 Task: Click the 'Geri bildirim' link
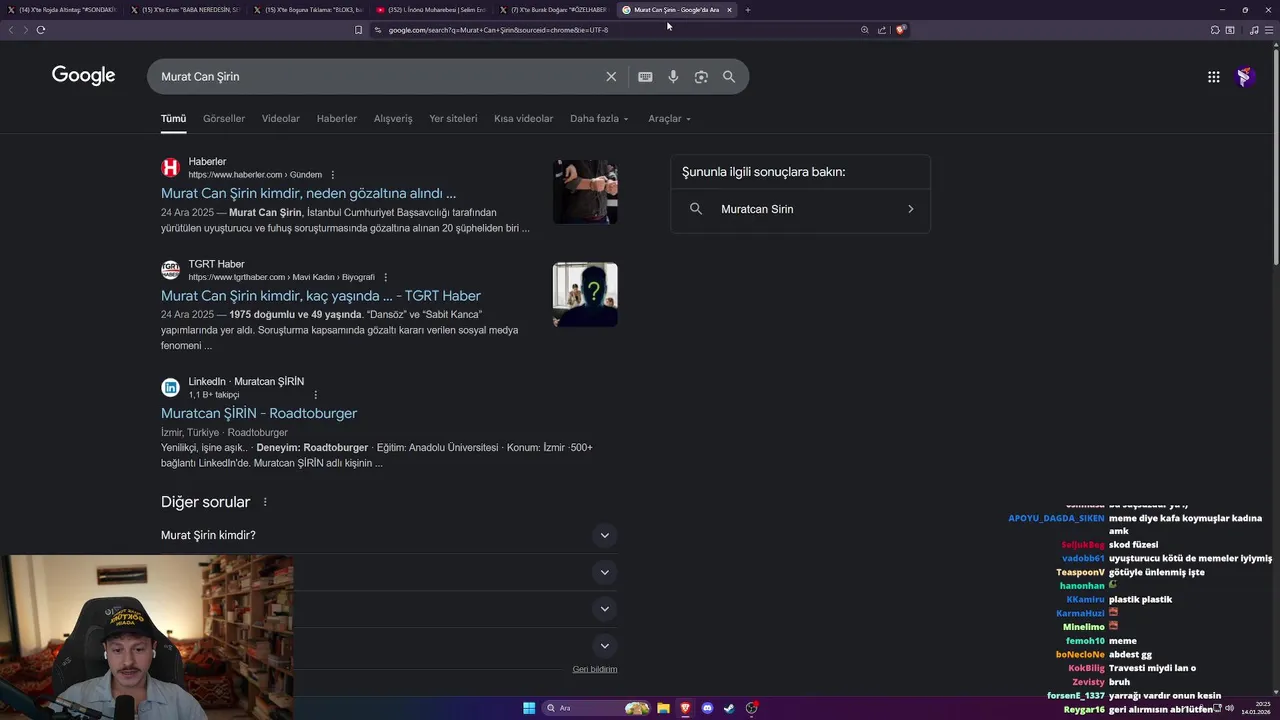[595, 669]
